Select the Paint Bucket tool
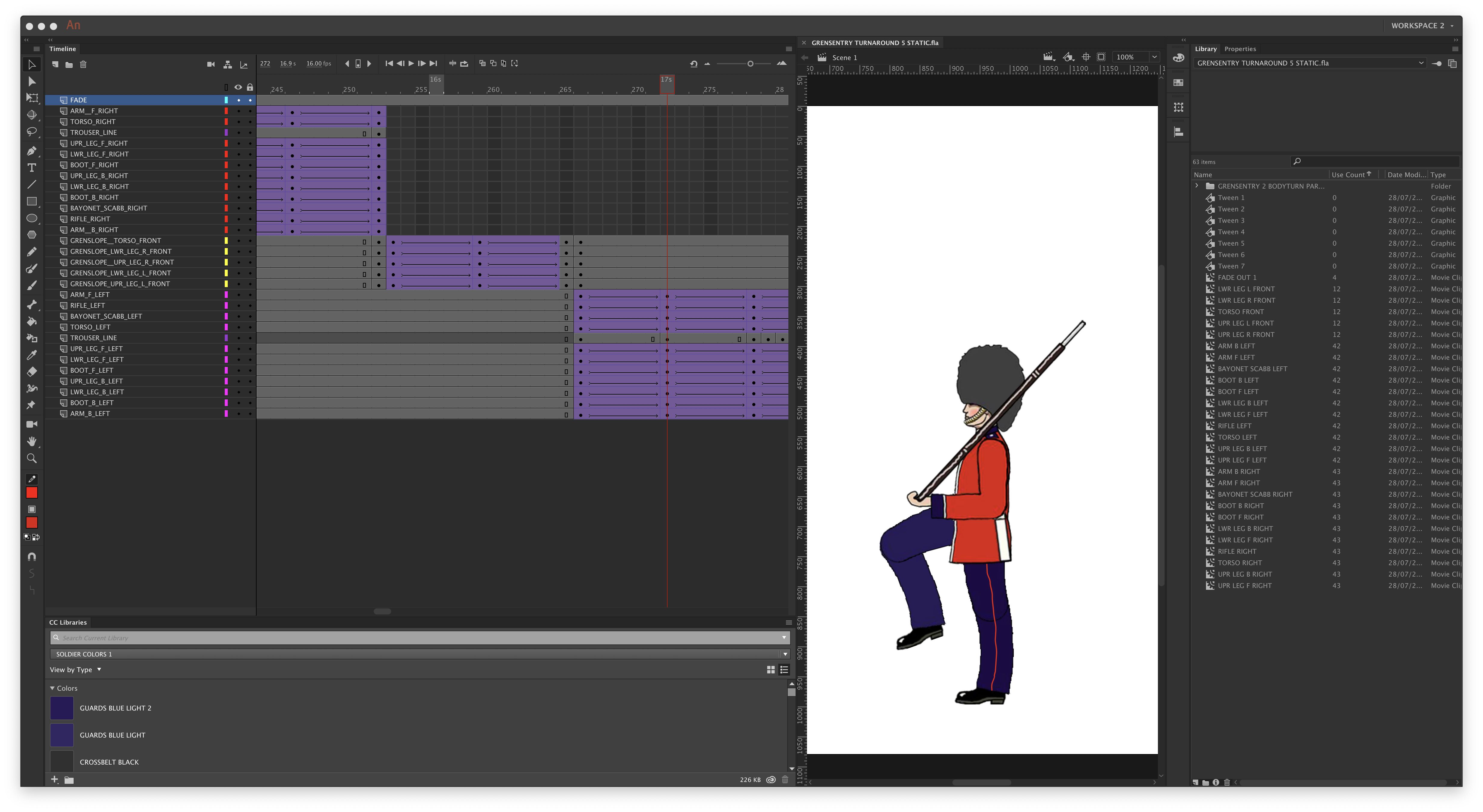This screenshot has height=812, width=1483. pyautogui.click(x=32, y=321)
